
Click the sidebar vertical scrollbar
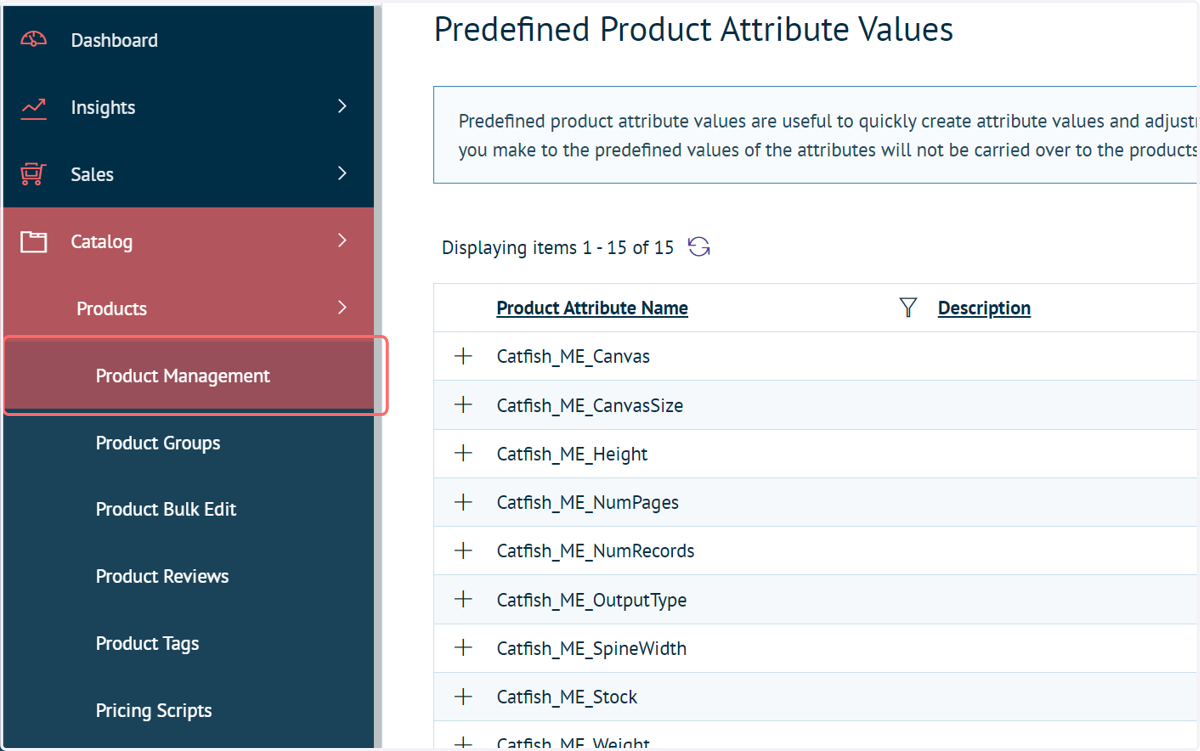tap(378, 376)
